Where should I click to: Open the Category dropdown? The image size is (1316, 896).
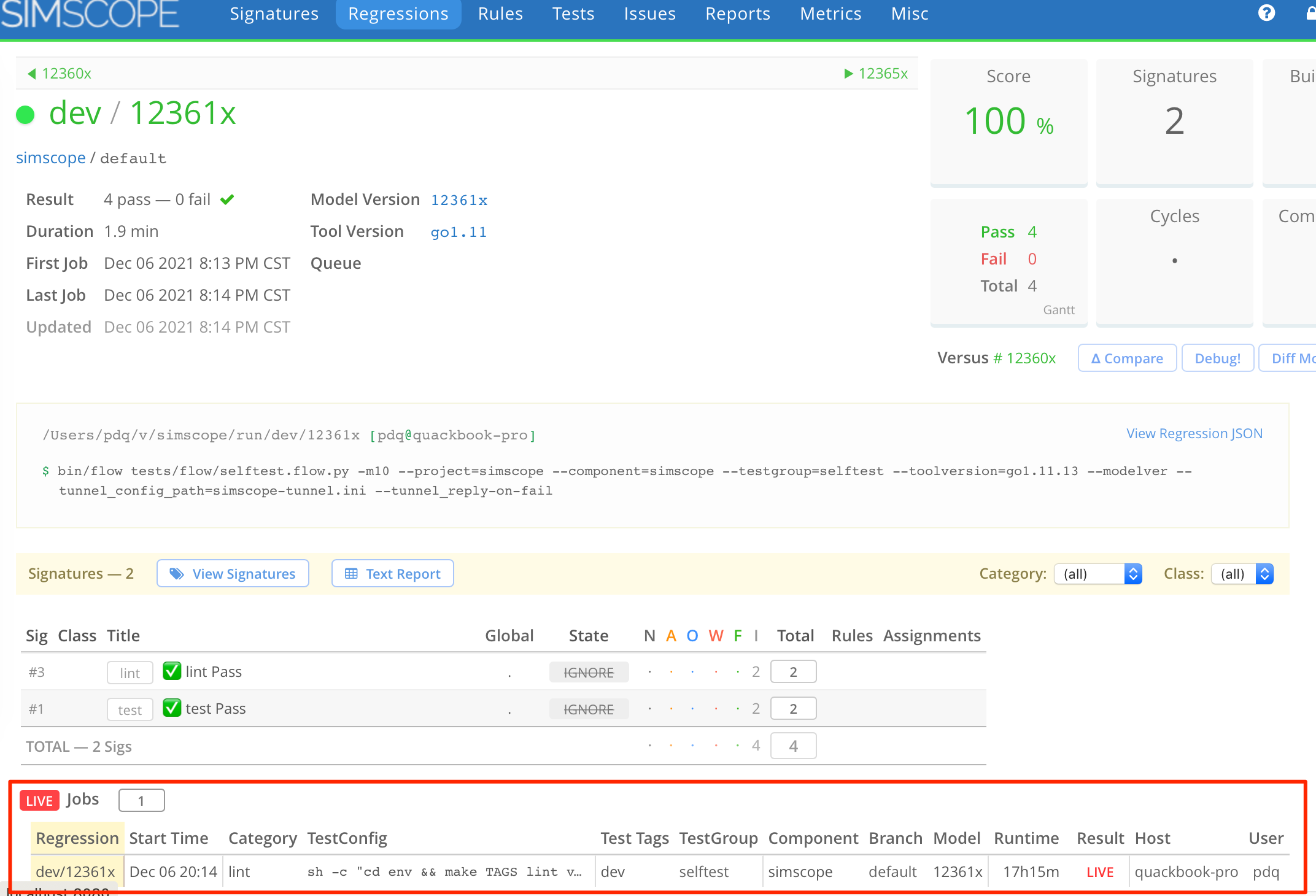[x=1098, y=574]
